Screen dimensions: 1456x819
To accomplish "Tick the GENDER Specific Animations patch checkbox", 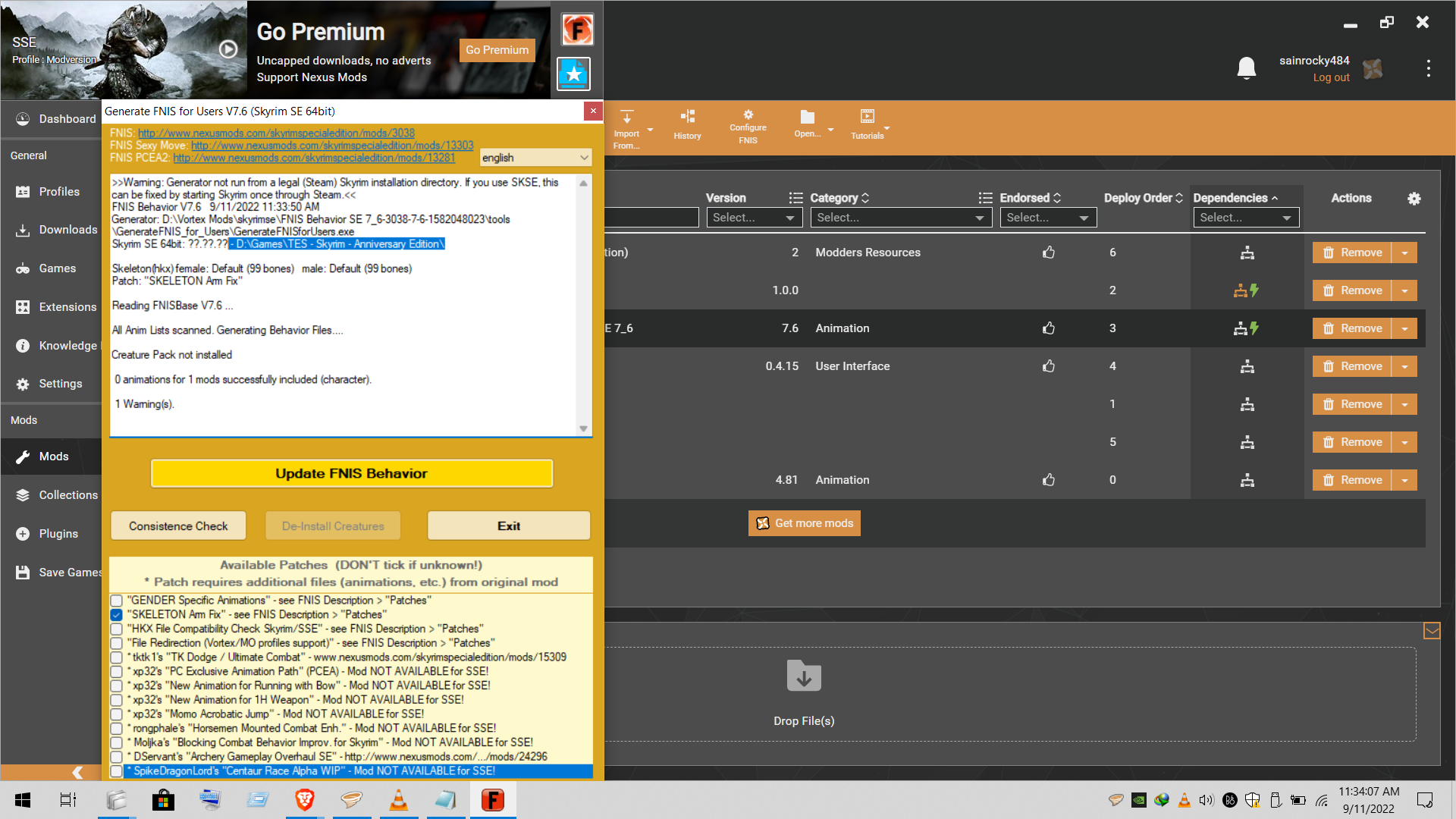I will click(x=117, y=601).
